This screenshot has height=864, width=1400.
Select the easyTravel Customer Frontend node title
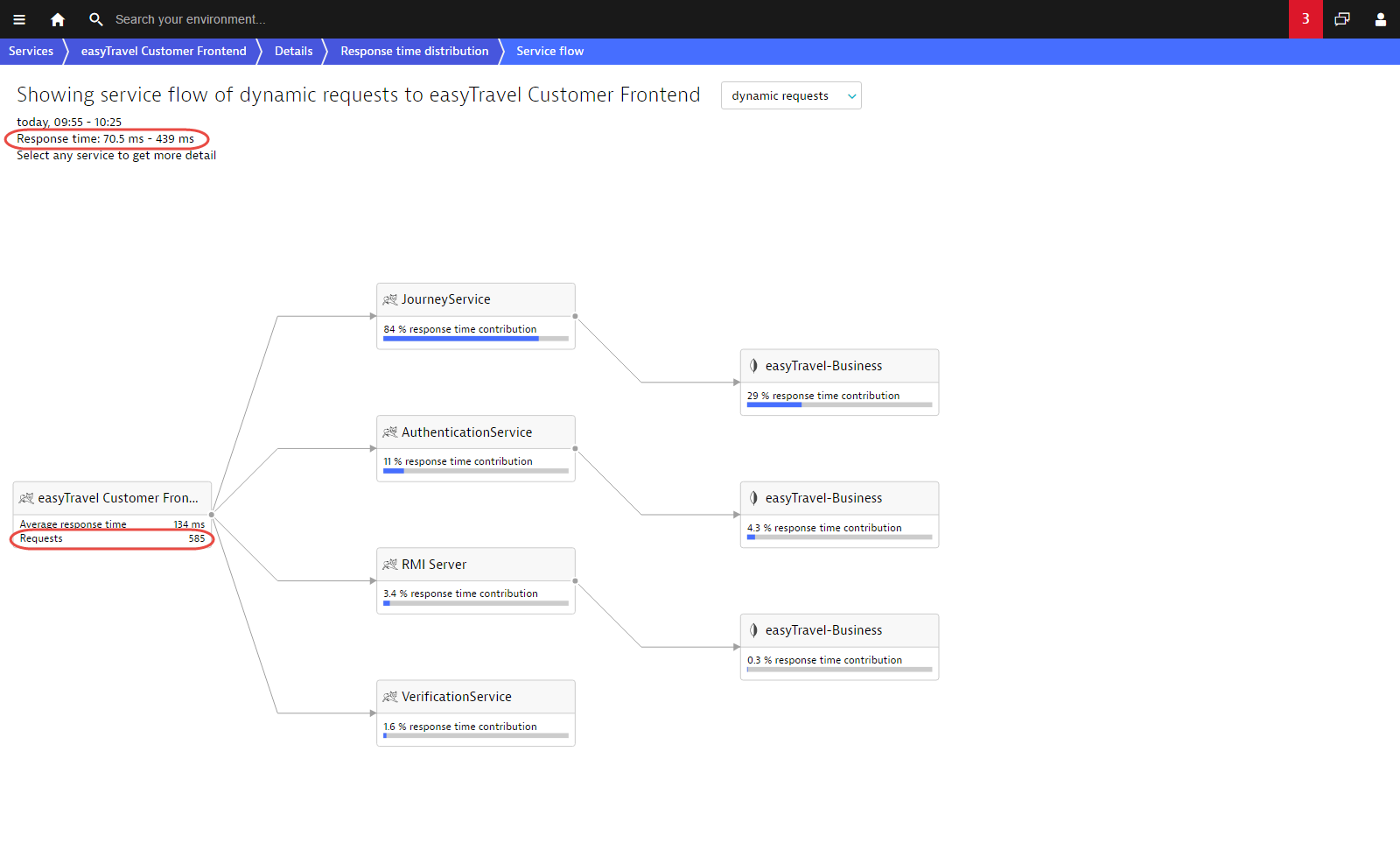pyautogui.click(x=118, y=498)
